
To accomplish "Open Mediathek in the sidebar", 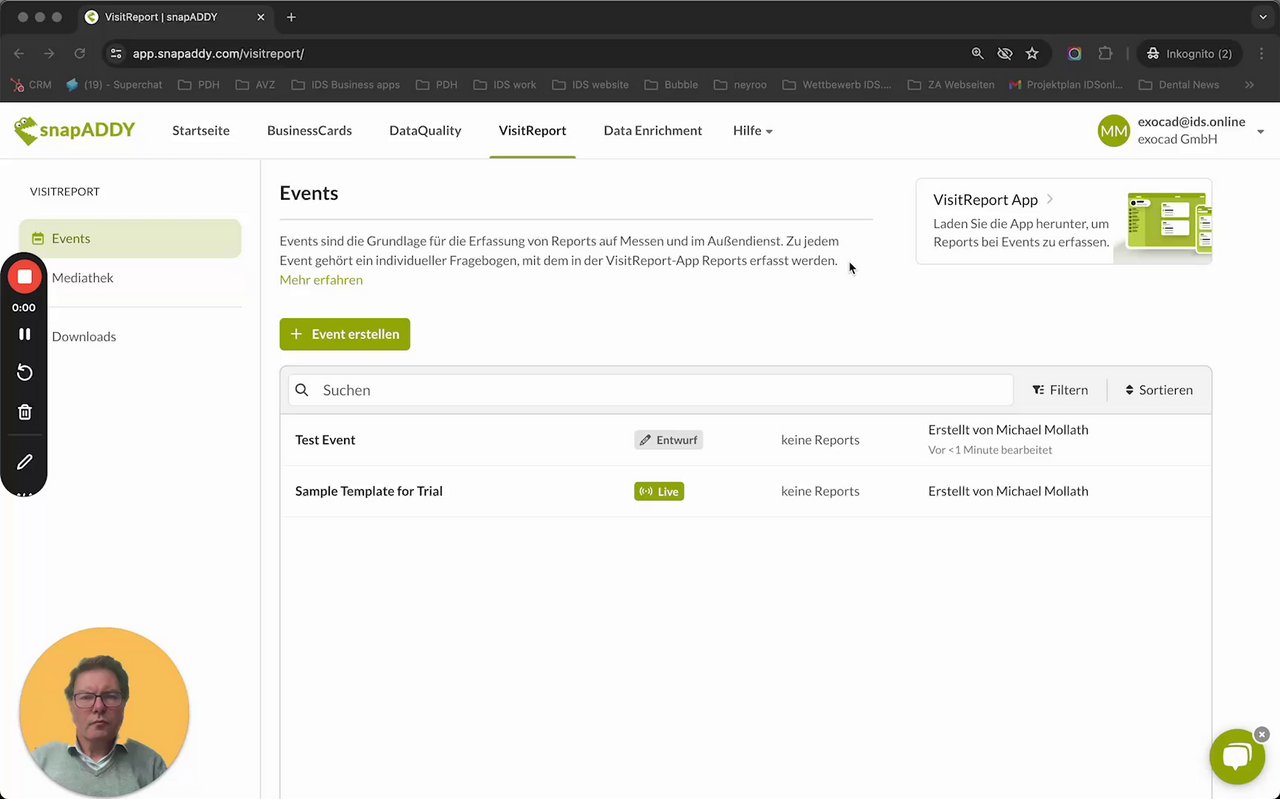I will pyautogui.click(x=83, y=278).
